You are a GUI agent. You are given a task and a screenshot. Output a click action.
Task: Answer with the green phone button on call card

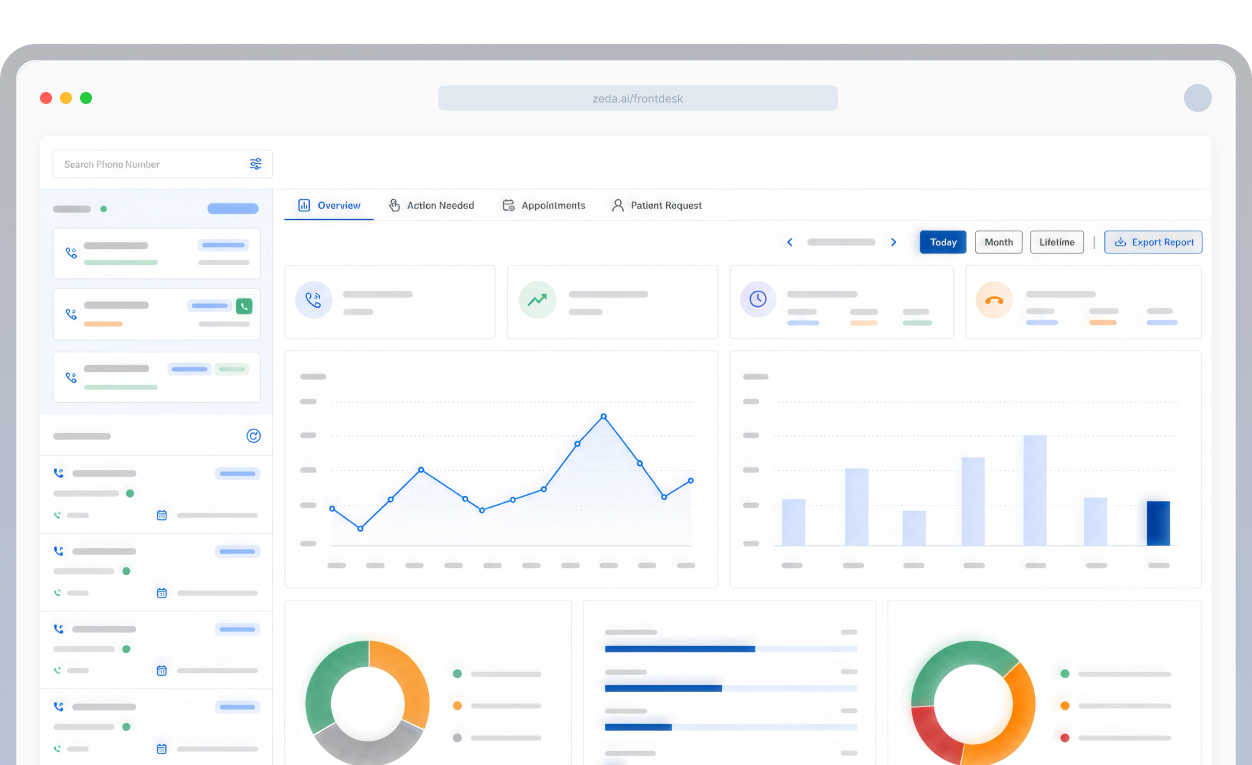(244, 306)
